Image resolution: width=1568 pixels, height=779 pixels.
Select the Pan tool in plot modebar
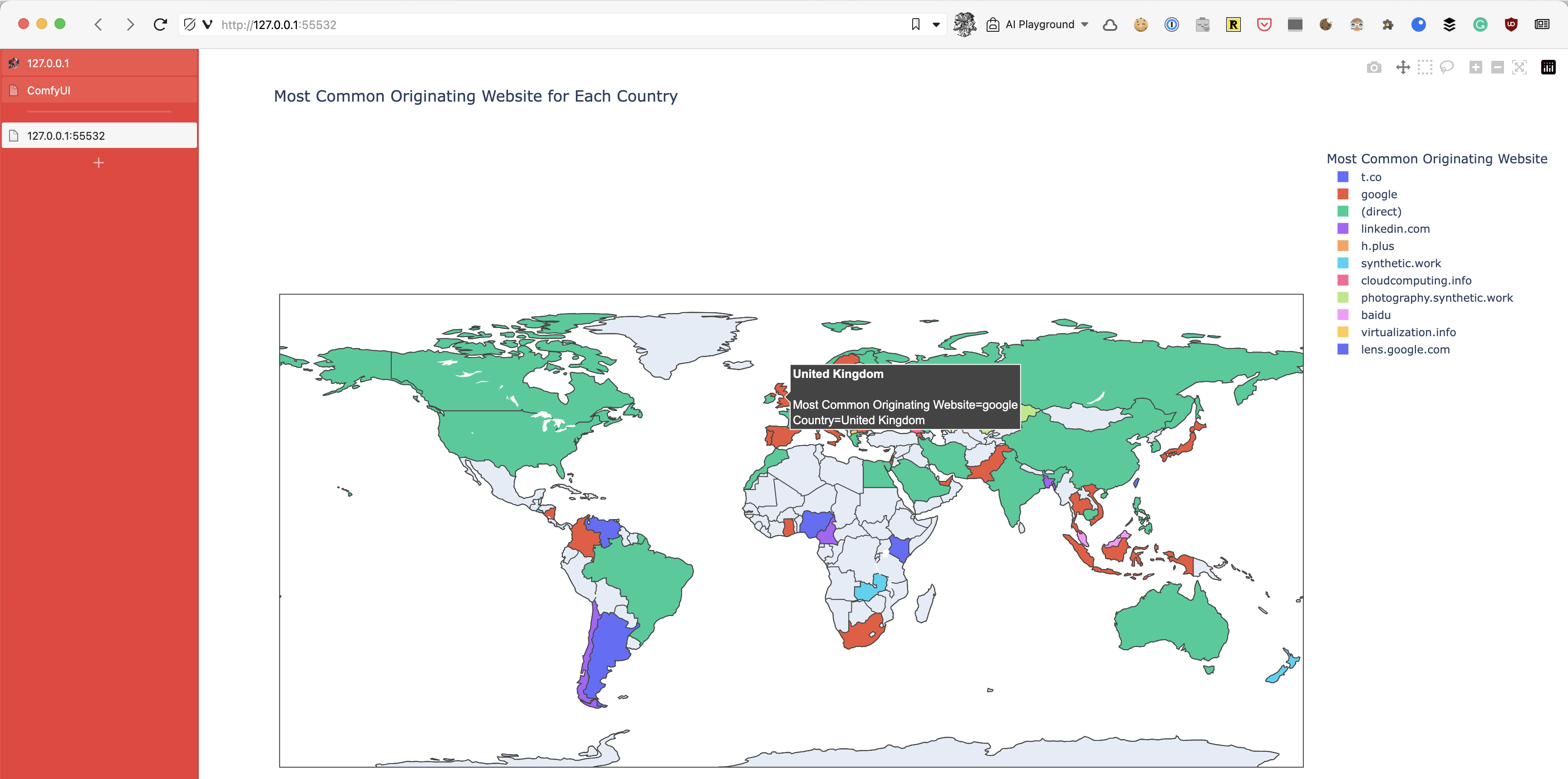point(1402,68)
